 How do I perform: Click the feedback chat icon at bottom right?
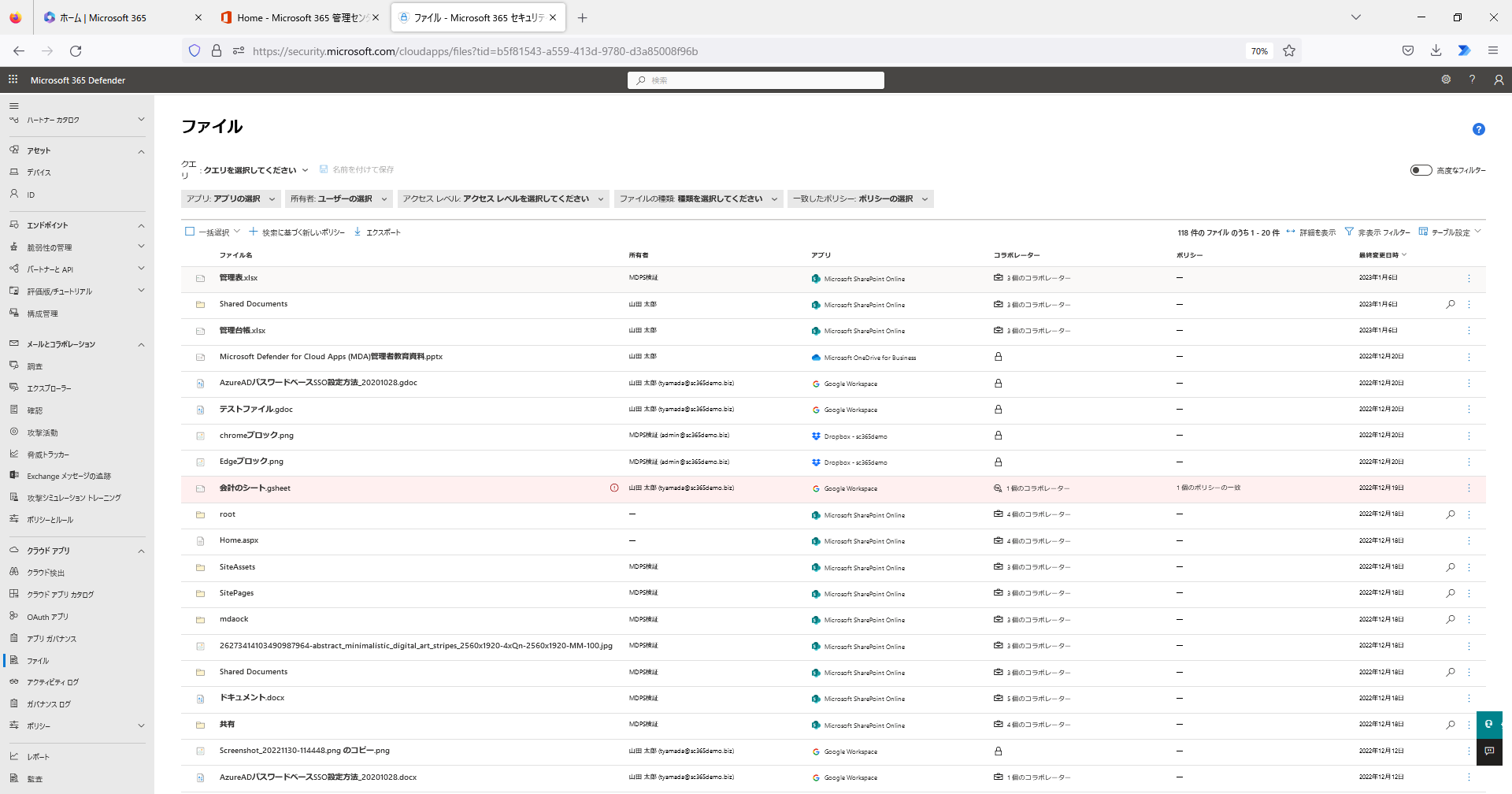click(x=1489, y=751)
